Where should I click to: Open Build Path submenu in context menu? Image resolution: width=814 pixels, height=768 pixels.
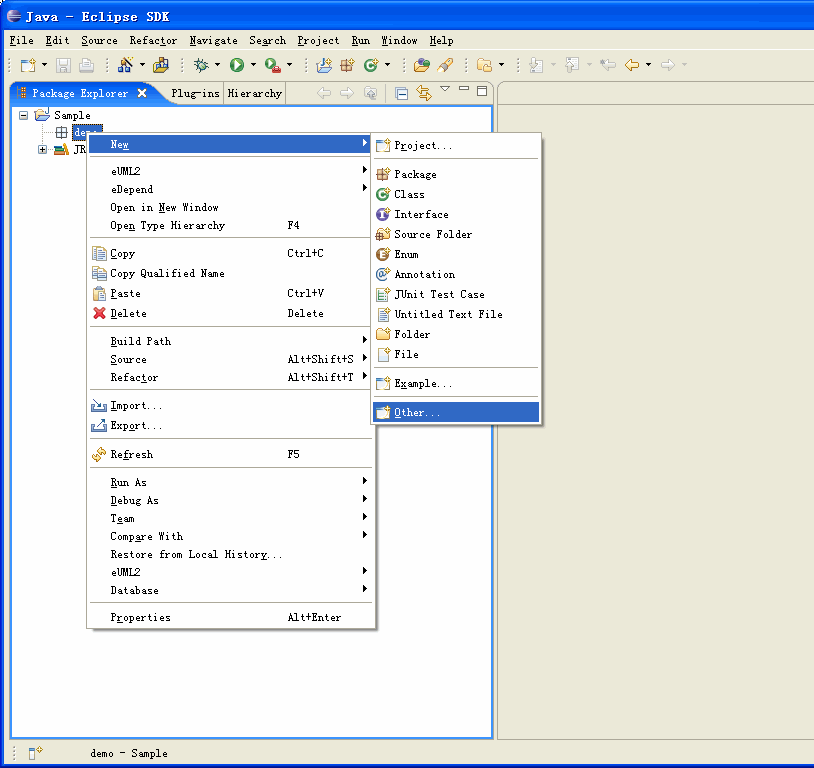click(x=230, y=341)
